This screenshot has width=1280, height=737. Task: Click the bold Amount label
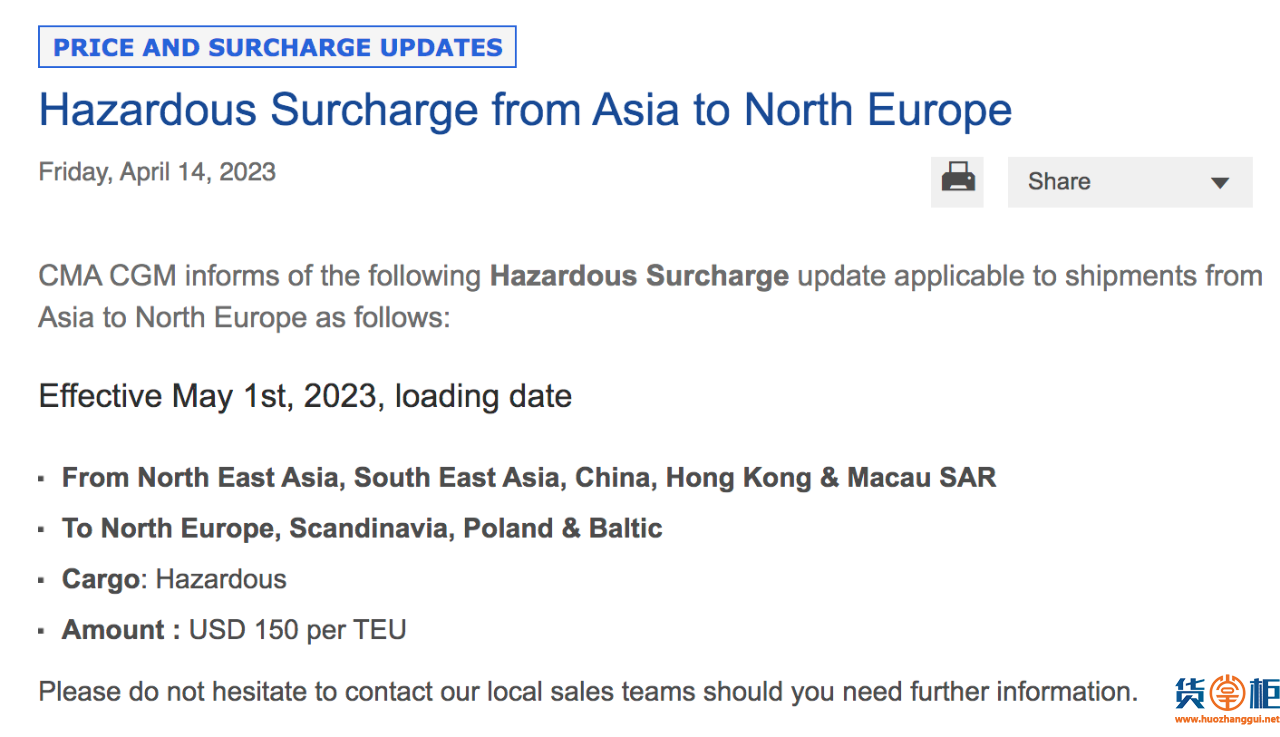coord(121,630)
